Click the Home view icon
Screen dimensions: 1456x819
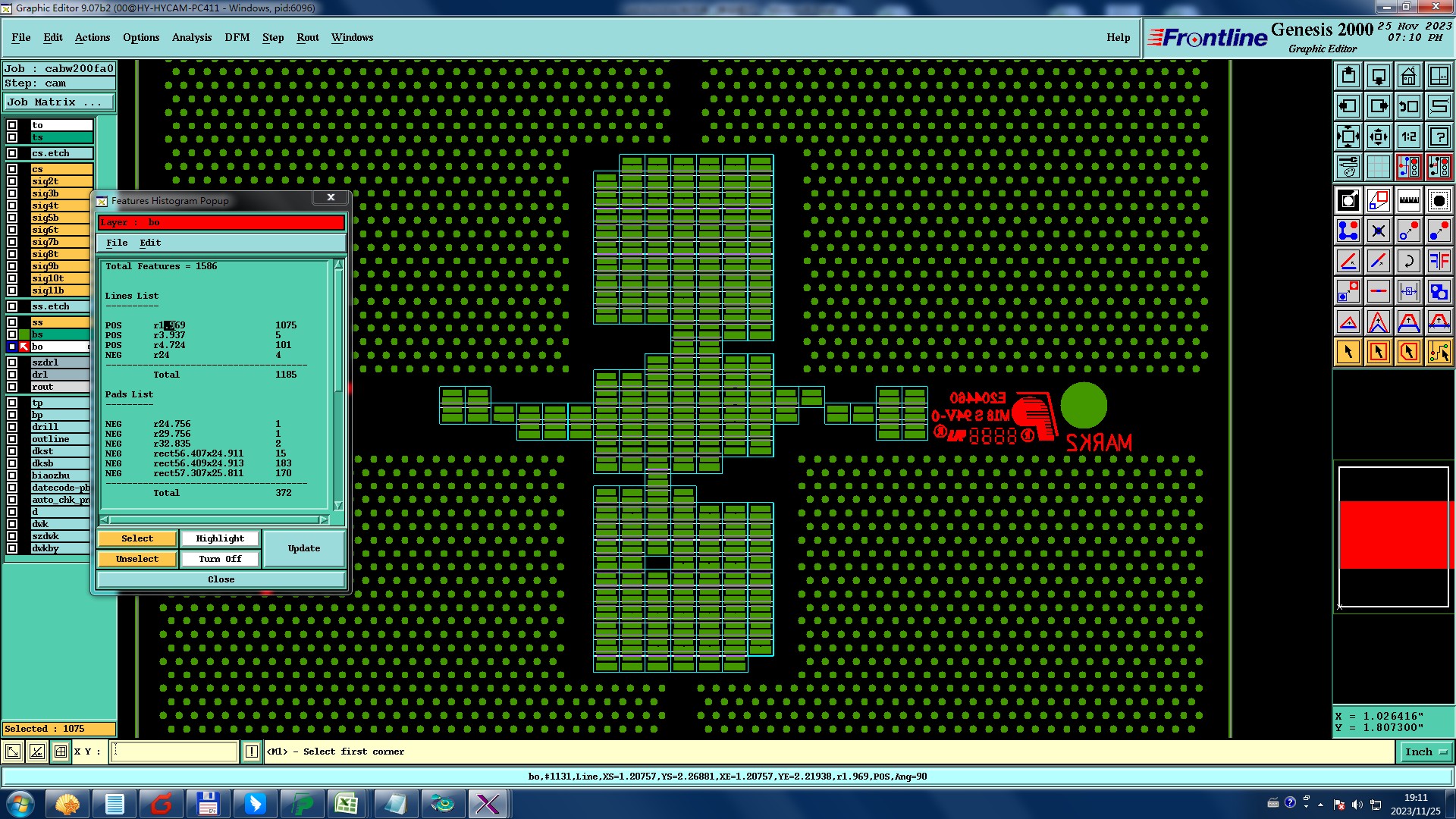pos(1408,76)
